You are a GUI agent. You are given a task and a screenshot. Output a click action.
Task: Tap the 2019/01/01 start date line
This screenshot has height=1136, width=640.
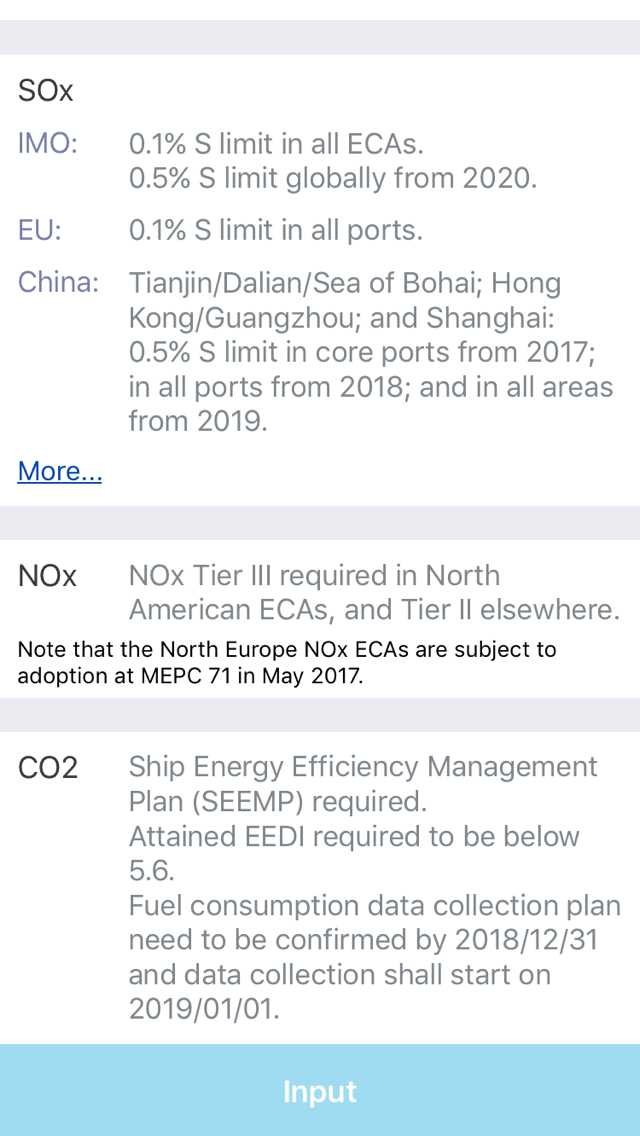(204, 1009)
